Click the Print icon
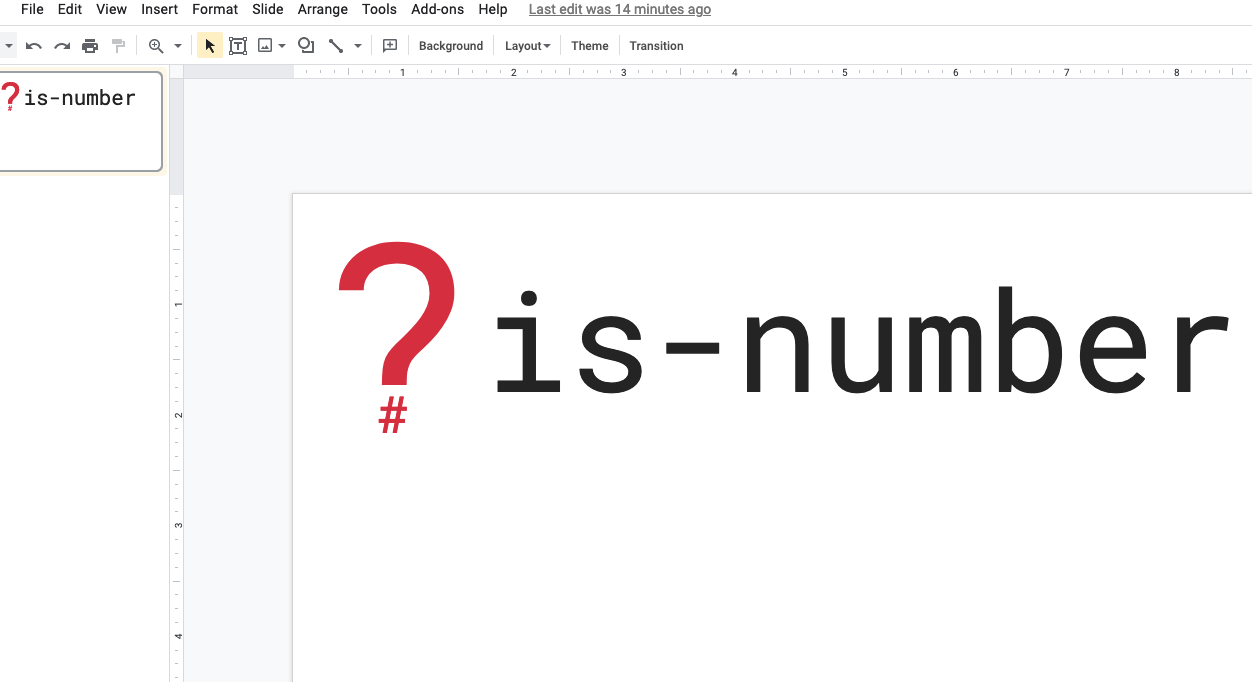The image size is (1252, 682). point(89,45)
